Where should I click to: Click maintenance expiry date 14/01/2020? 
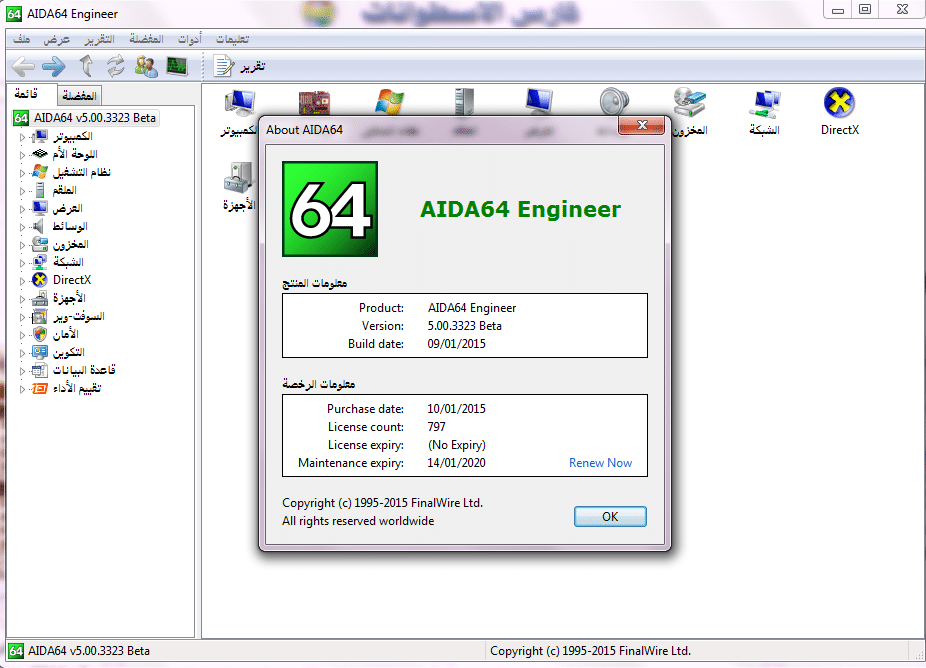pos(457,463)
